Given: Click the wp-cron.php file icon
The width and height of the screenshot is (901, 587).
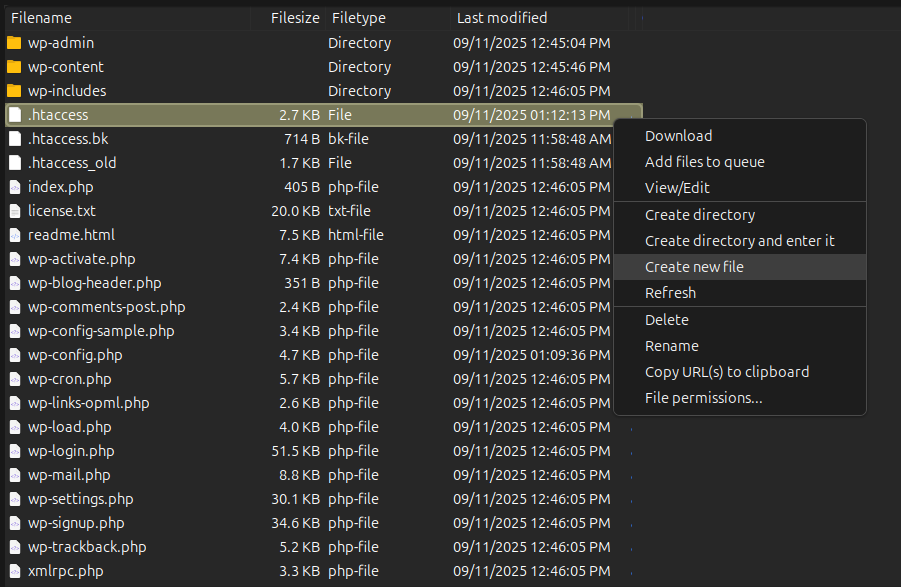Looking at the screenshot, I should click(x=15, y=379).
